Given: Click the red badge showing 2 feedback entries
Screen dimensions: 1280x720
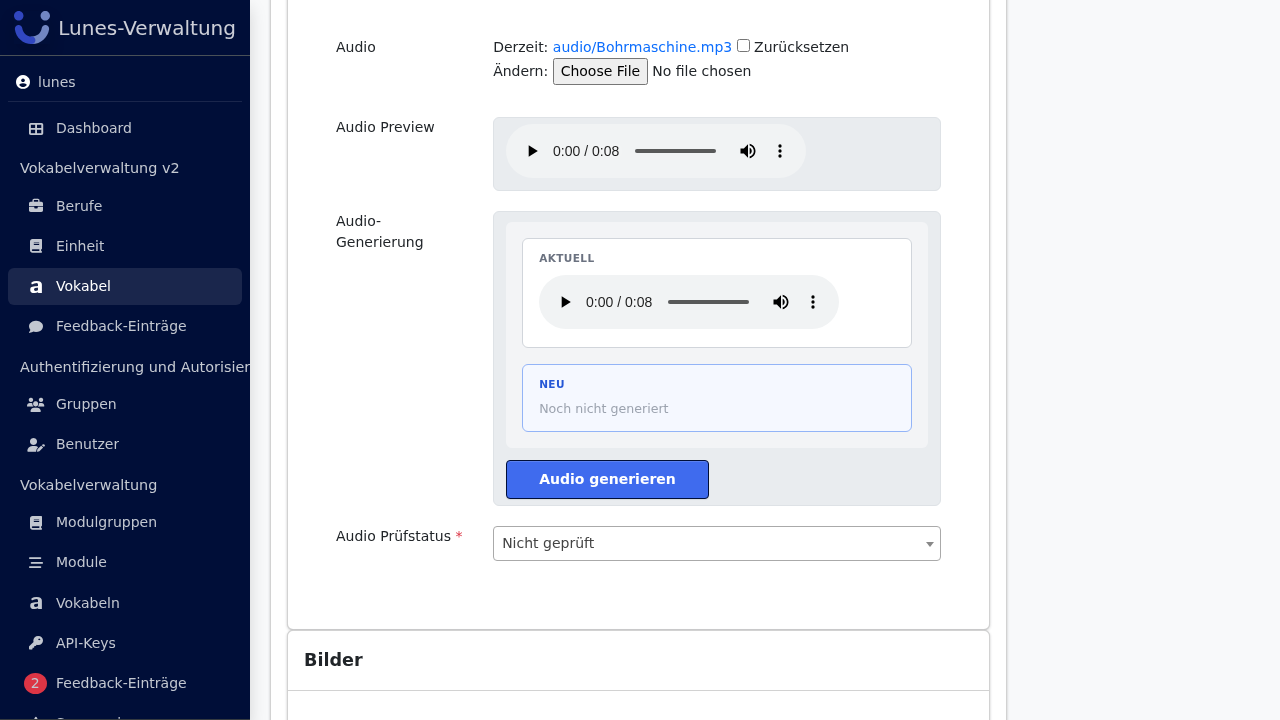Looking at the screenshot, I should (x=35, y=683).
